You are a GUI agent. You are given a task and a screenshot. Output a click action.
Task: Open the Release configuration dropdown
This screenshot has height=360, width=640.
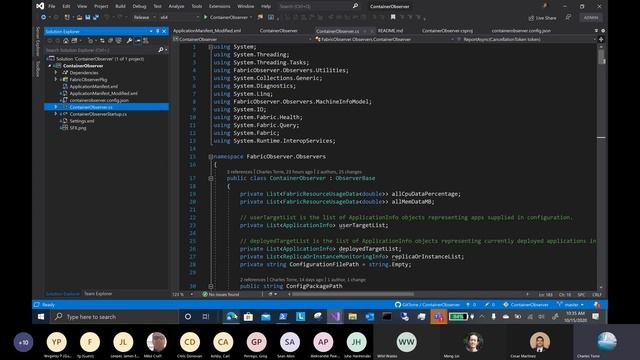coord(144,18)
